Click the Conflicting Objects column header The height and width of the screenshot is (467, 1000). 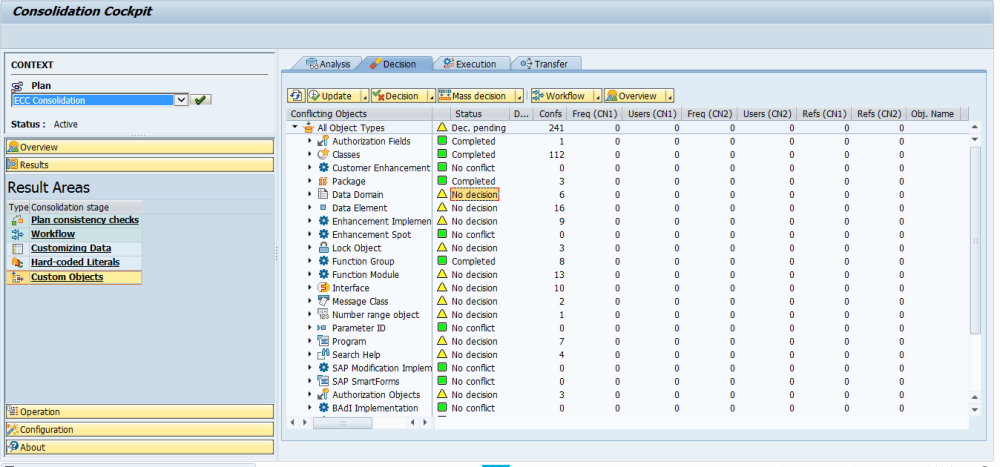360,114
